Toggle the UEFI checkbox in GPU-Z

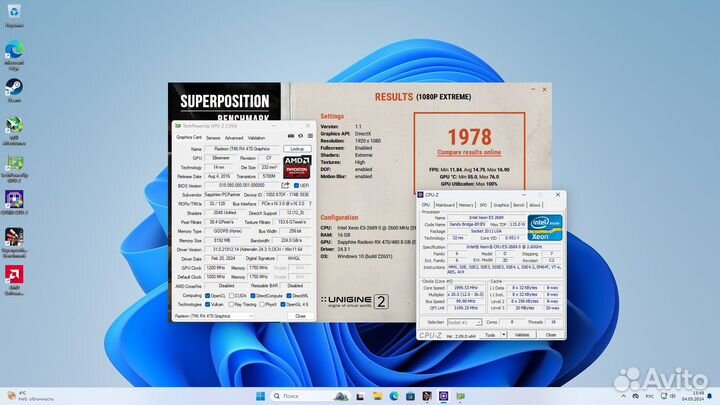[x=296, y=186]
